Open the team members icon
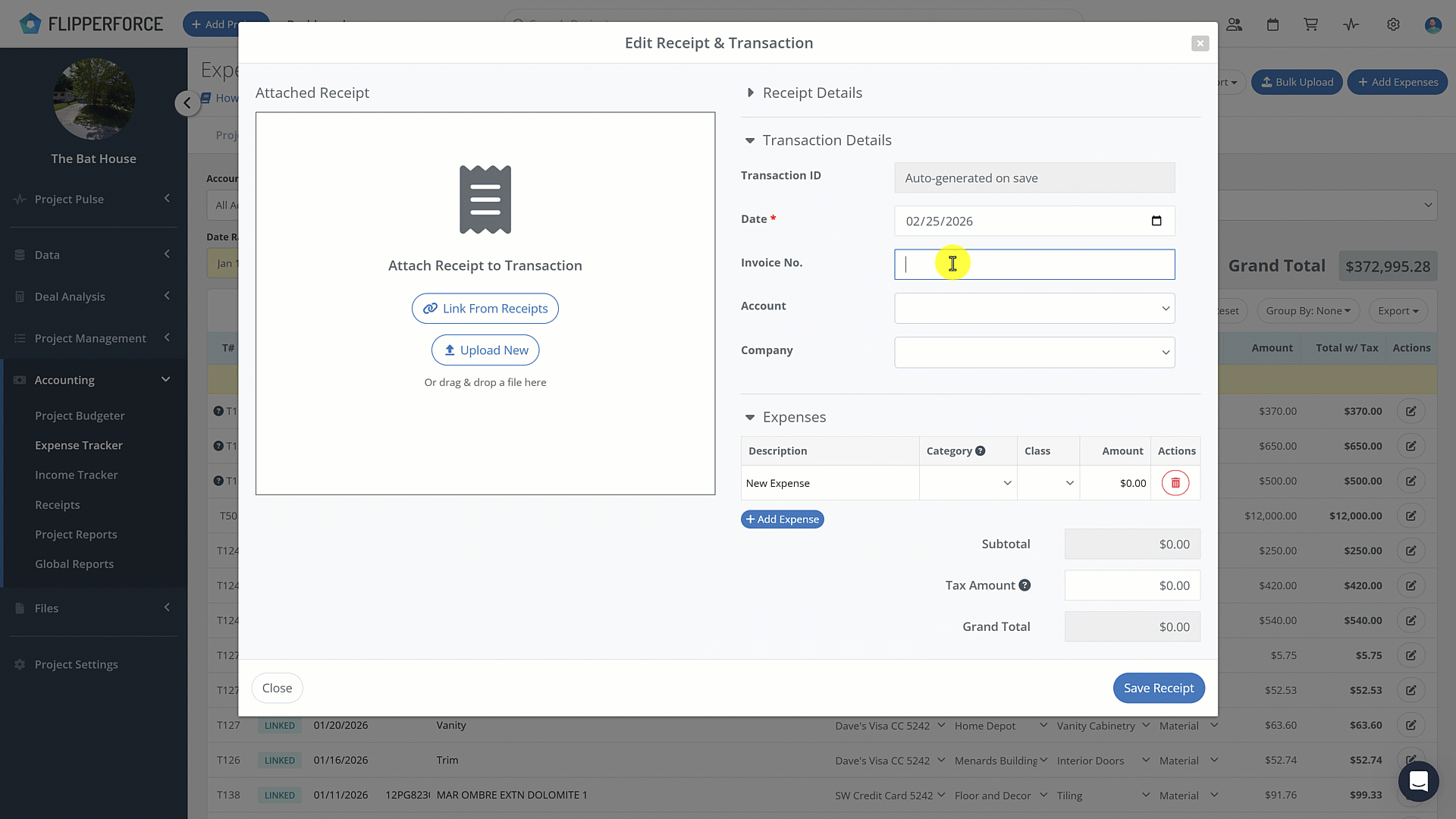This screenshot has width=1456, height=819. pos(1235,24)
